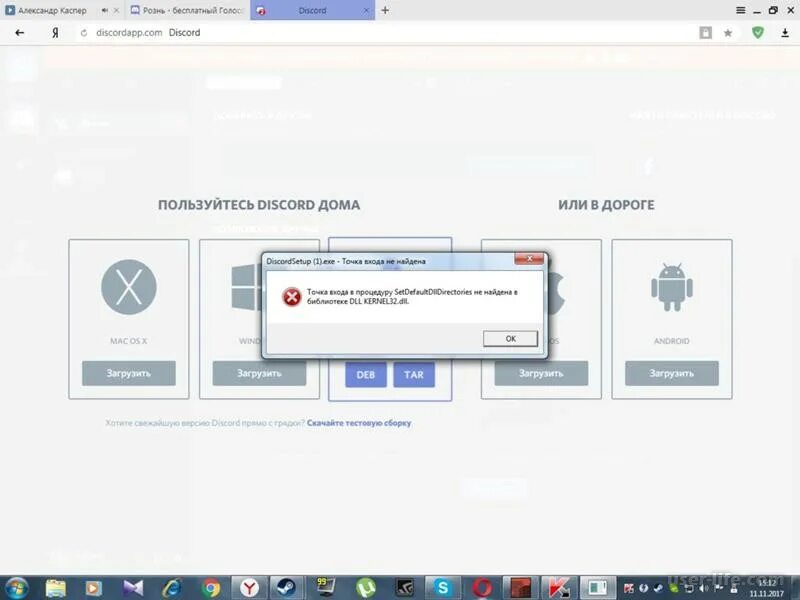Switch to the 'Александр Каспер' tab
Screen dimensions: 800x600
(53, 10)
